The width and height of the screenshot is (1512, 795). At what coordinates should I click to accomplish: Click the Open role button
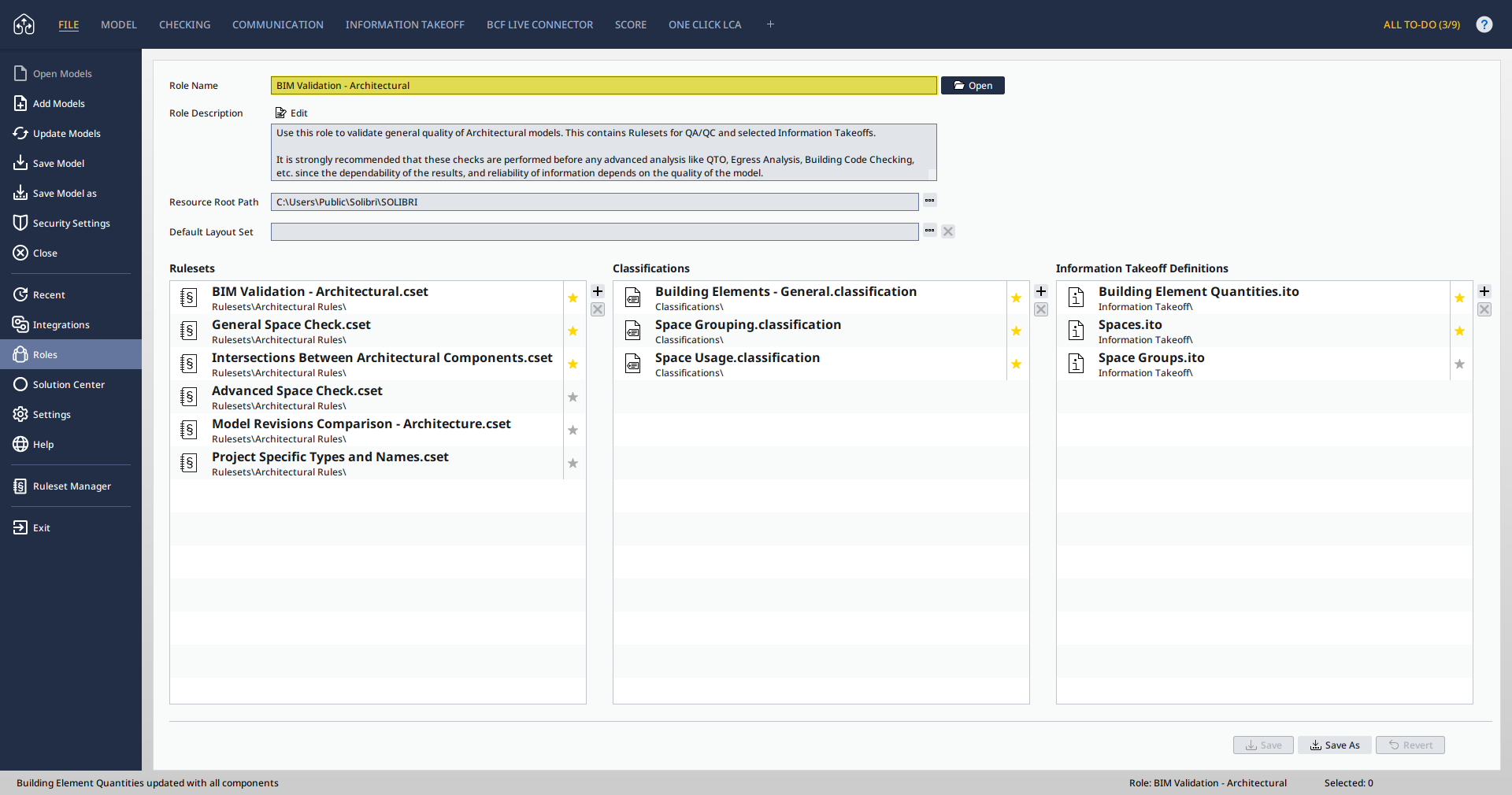point(973,85)
